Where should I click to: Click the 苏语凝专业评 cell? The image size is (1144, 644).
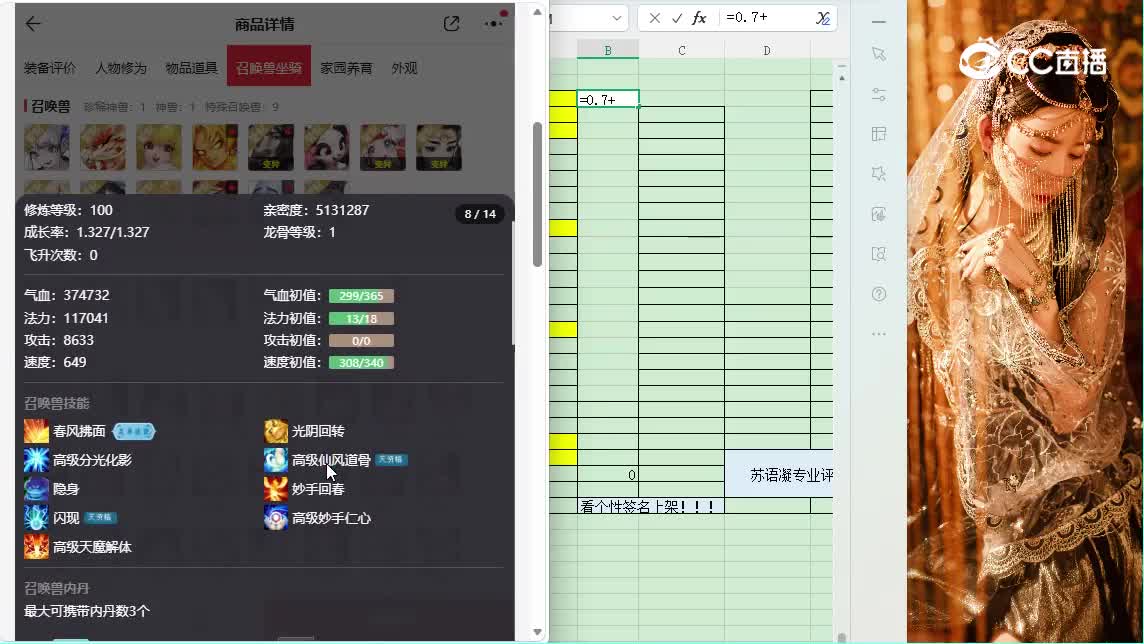click(779, 475)
